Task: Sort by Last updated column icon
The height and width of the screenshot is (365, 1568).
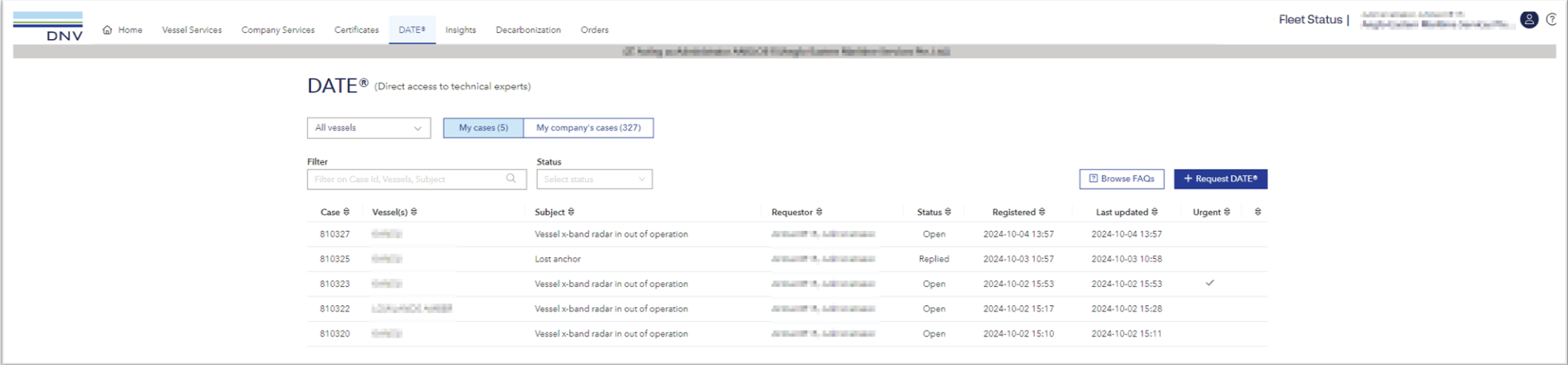Action: (1155, 212)
